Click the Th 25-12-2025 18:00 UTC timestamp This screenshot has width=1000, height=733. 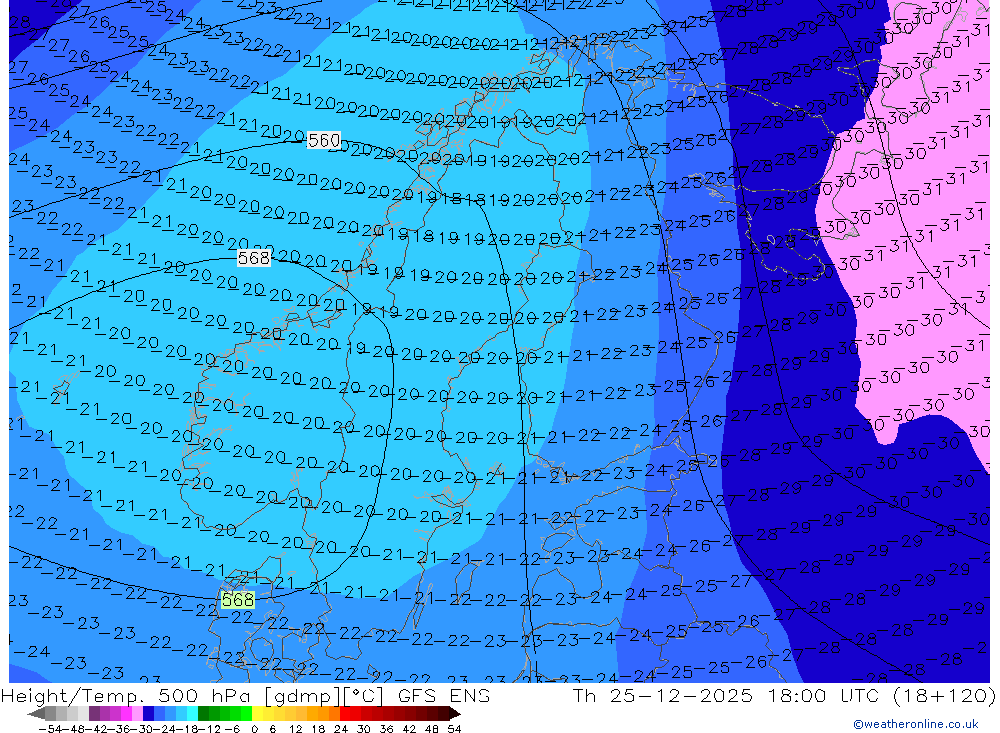click(728, 695)
